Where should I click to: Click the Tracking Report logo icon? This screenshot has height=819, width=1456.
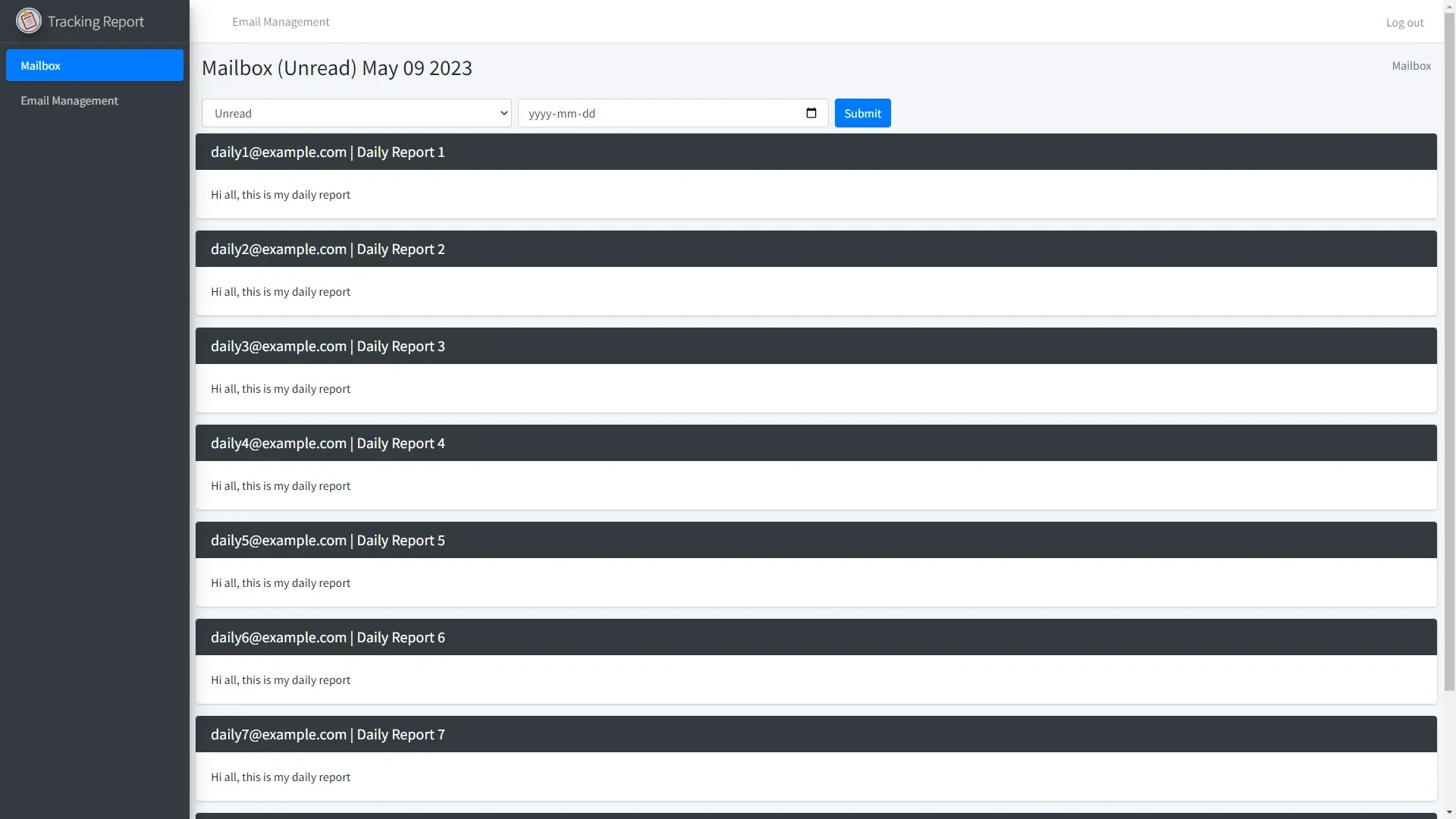(x=29, y=21)
